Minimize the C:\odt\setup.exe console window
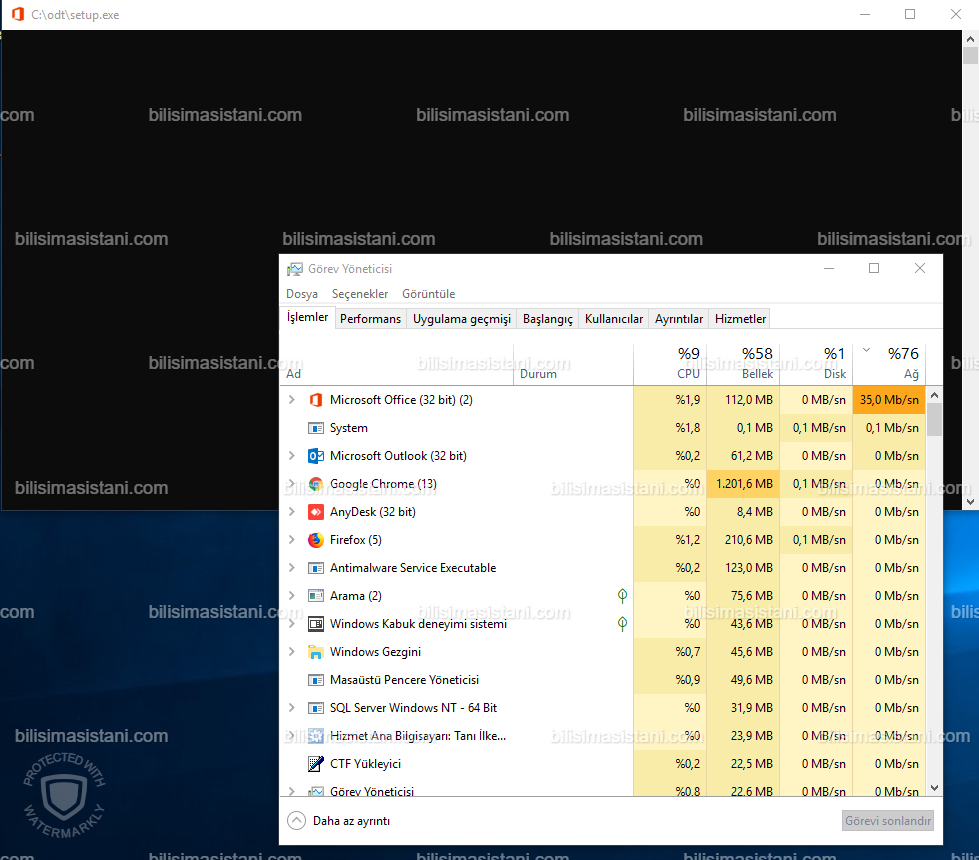 pyautogui.click(x=865, y=14)
